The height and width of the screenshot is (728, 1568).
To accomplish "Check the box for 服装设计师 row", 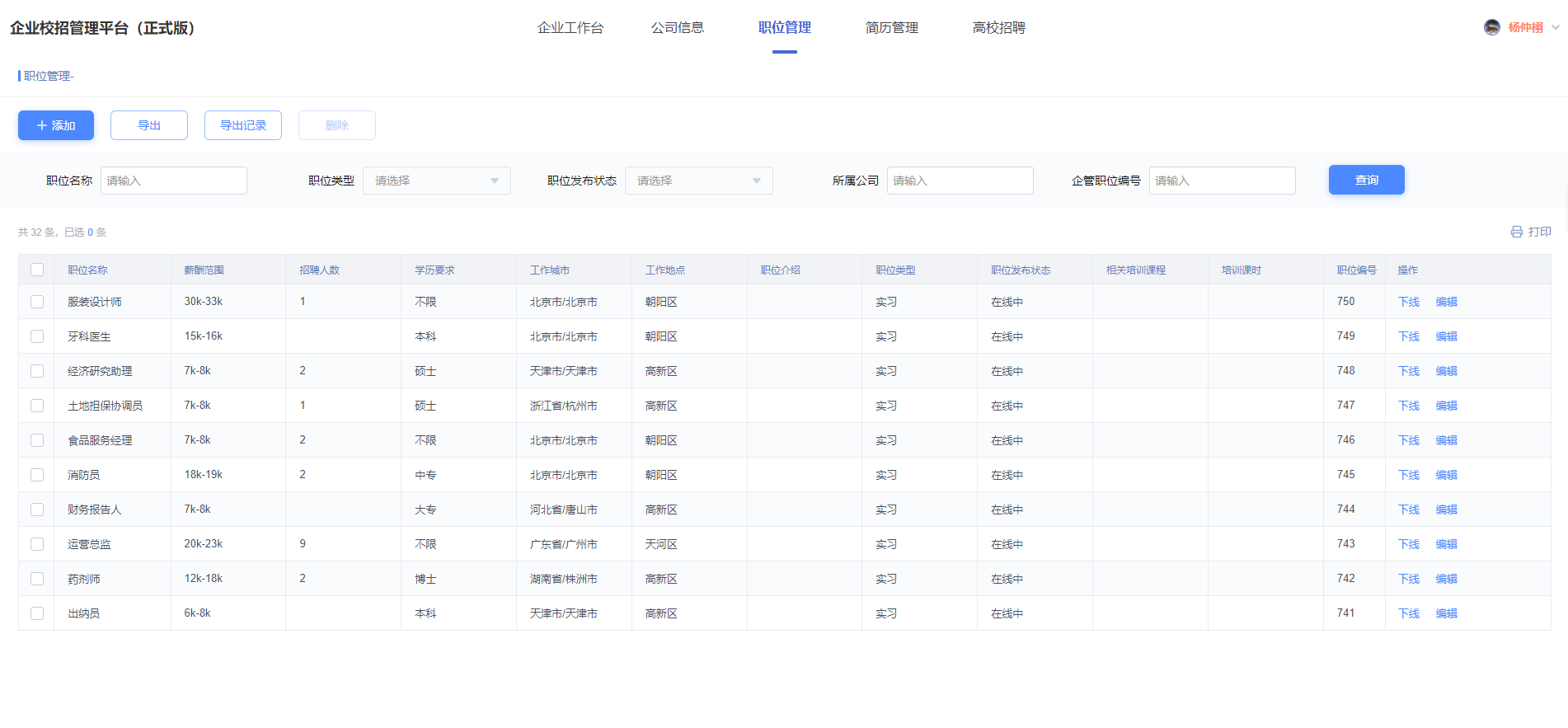I will click(37, 302).
